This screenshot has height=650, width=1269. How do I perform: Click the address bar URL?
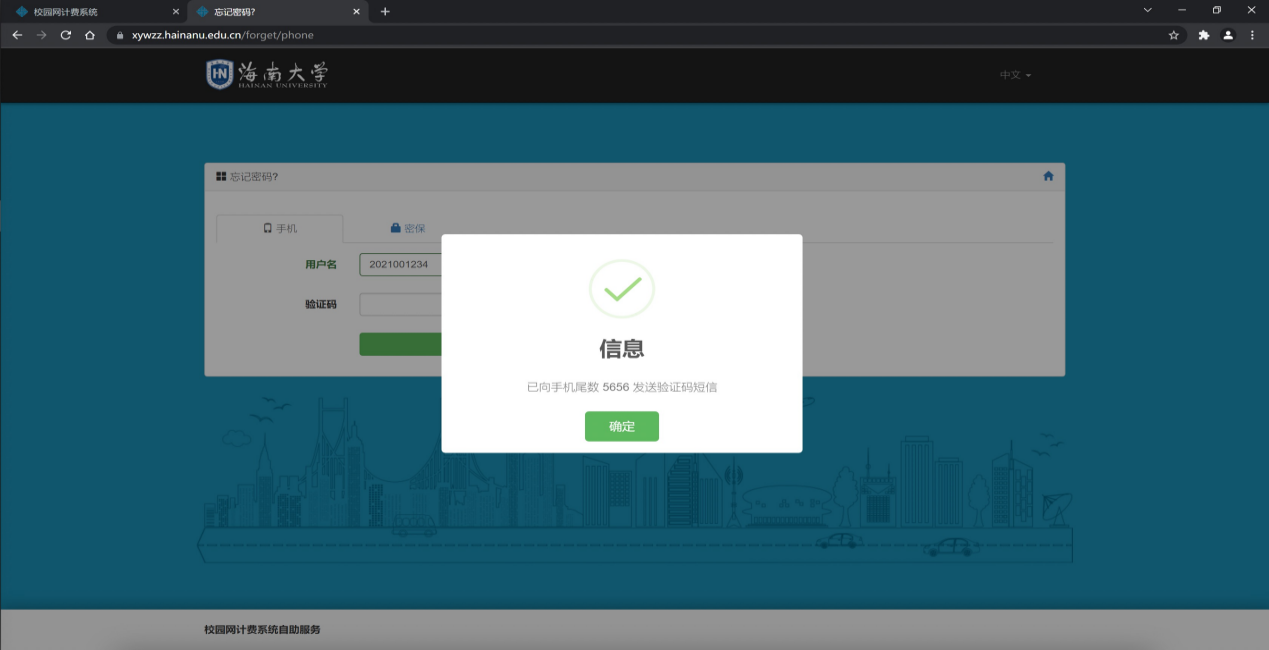pyautogui.click(x=223, y=35)
